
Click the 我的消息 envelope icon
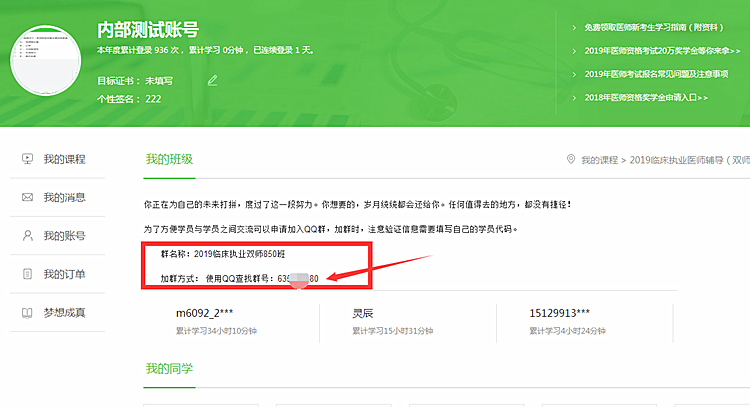[27, 197]
